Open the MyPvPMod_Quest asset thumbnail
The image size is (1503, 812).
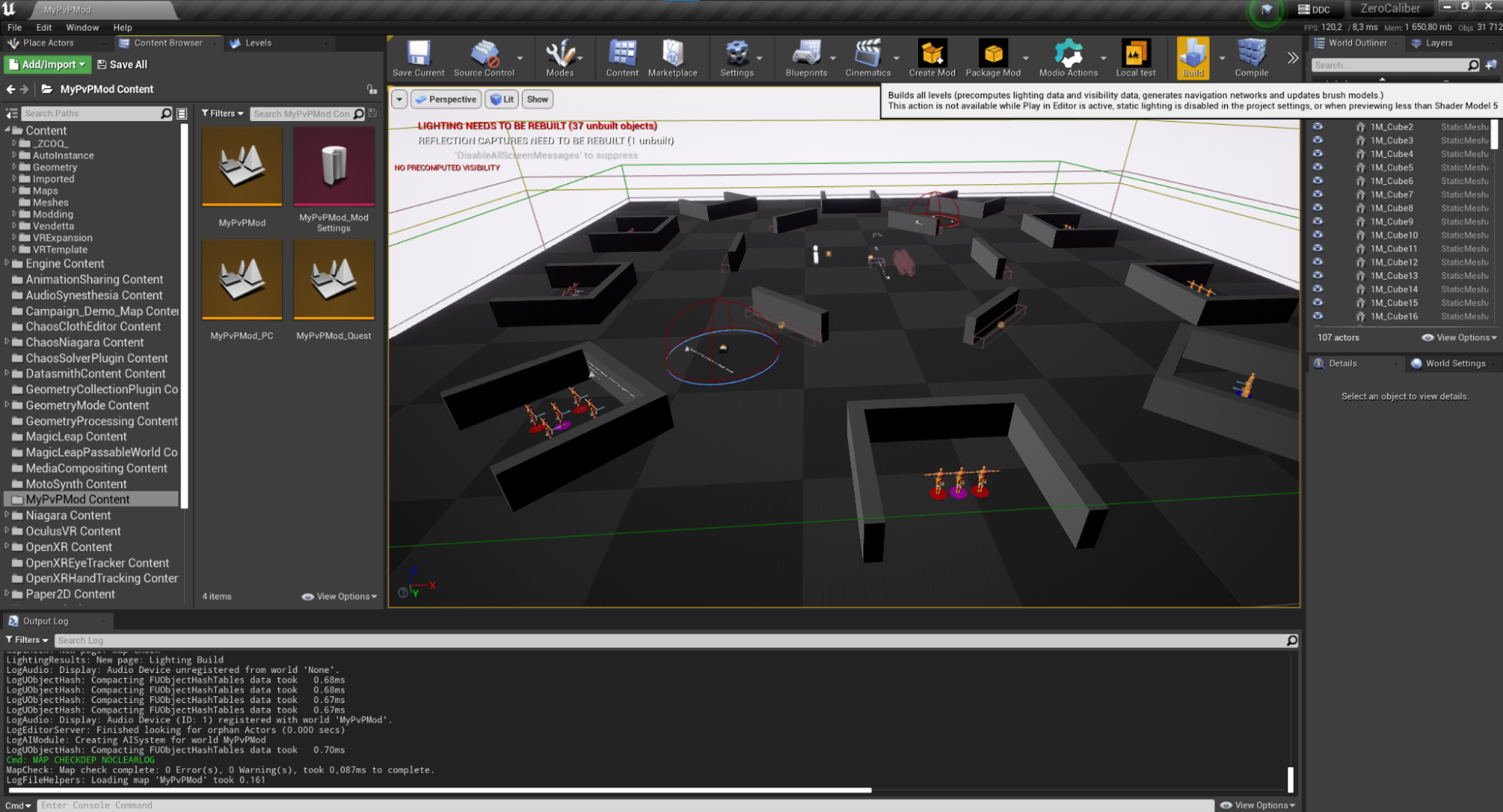pos(333,280)
